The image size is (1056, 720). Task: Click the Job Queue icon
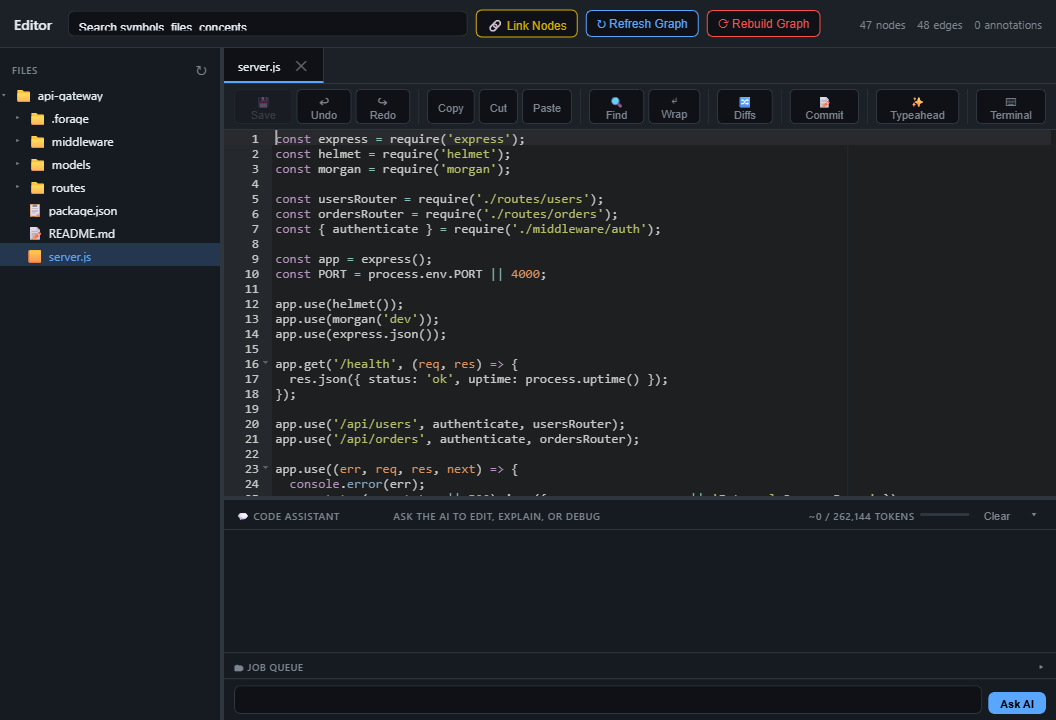[238, 667]
